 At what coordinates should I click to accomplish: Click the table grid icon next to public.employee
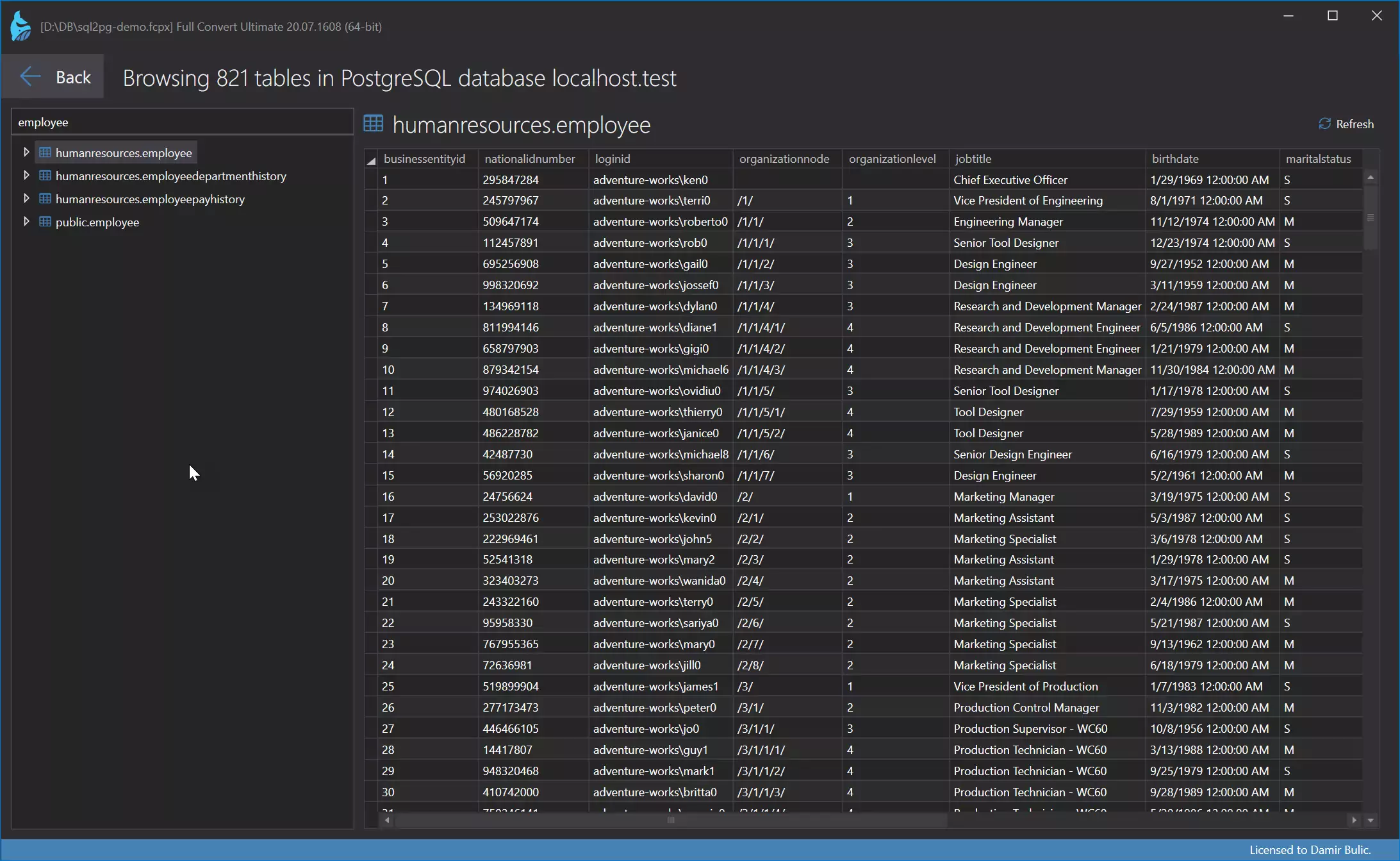[x=44, y=222]
